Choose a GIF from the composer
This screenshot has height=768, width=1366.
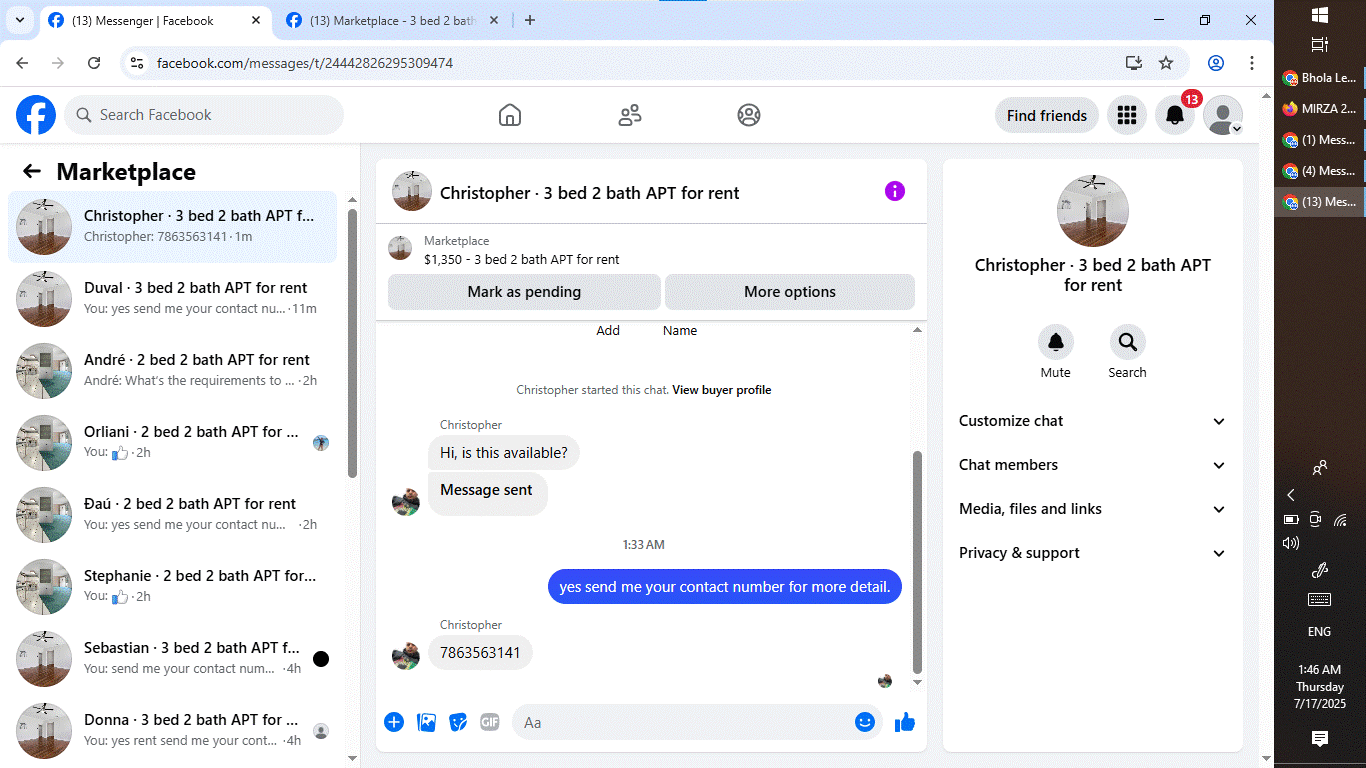489,722
